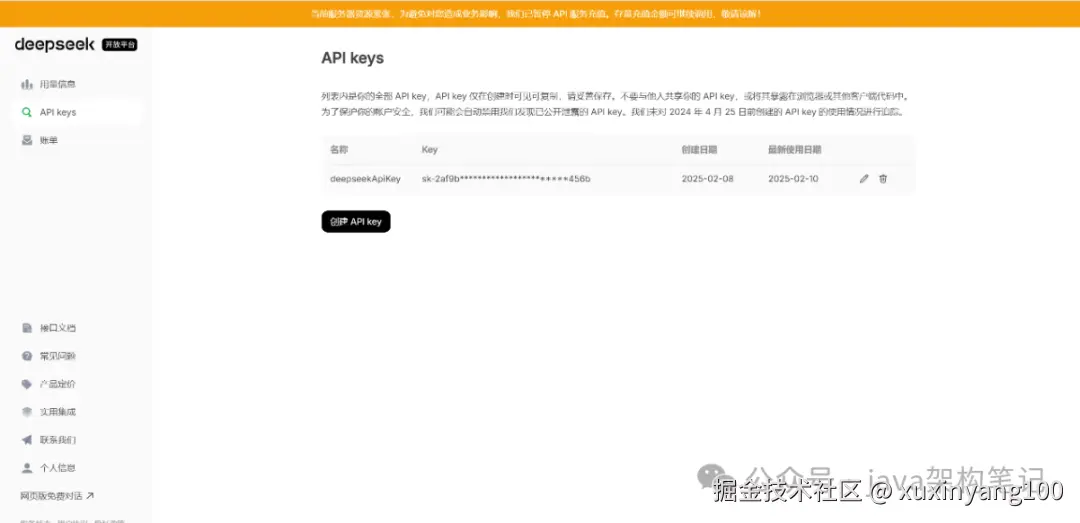Click the 接口文档 document icon
This screenshot has width=1080, height=523.
[27, 328]
